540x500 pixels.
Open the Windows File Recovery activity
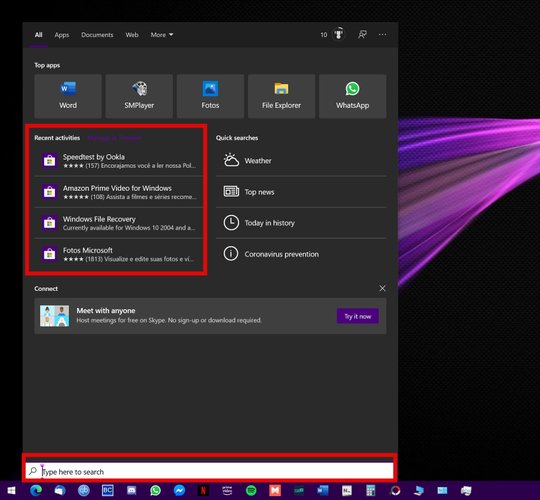(x=119, y=223)
